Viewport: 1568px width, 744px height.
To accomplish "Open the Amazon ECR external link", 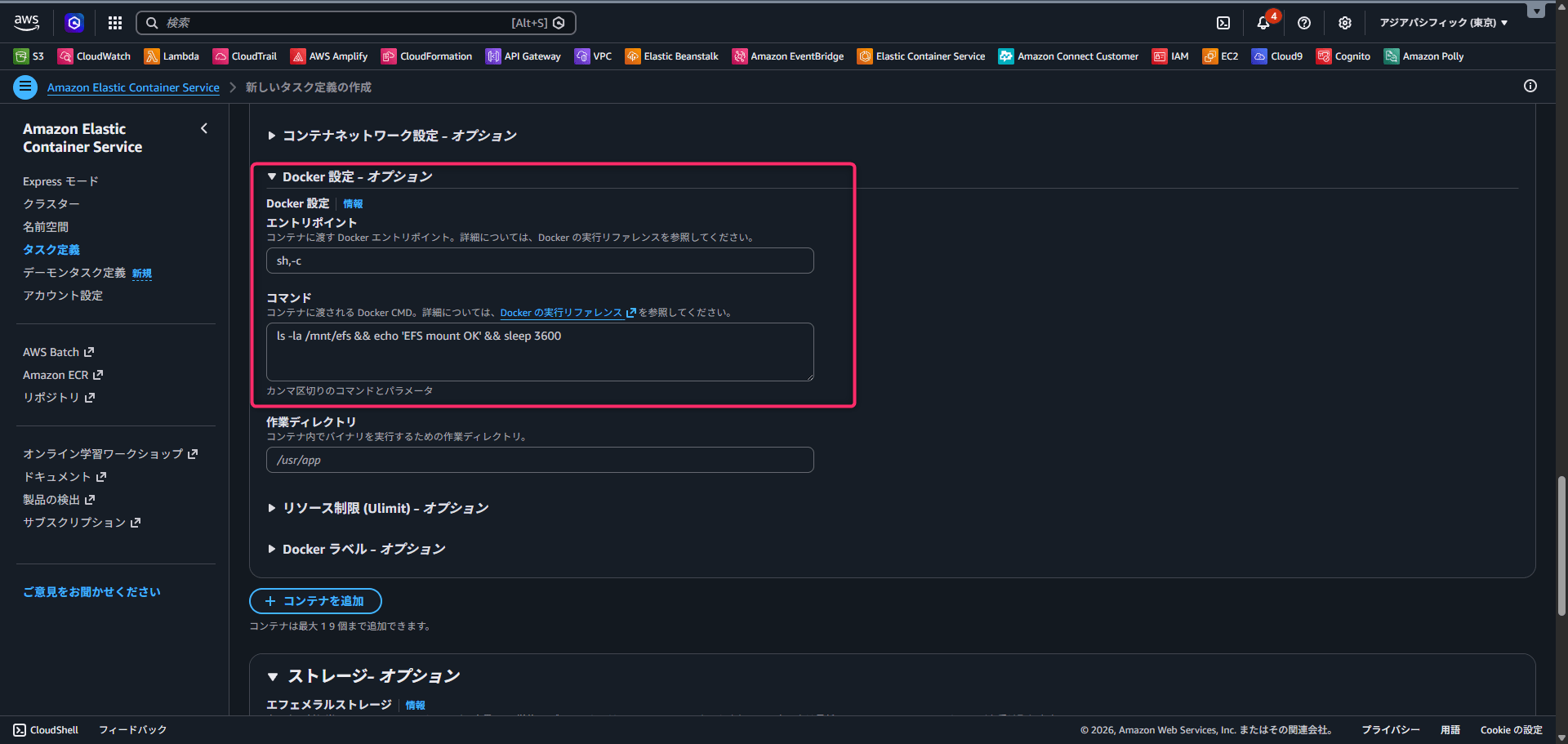I will pos(63,375).
